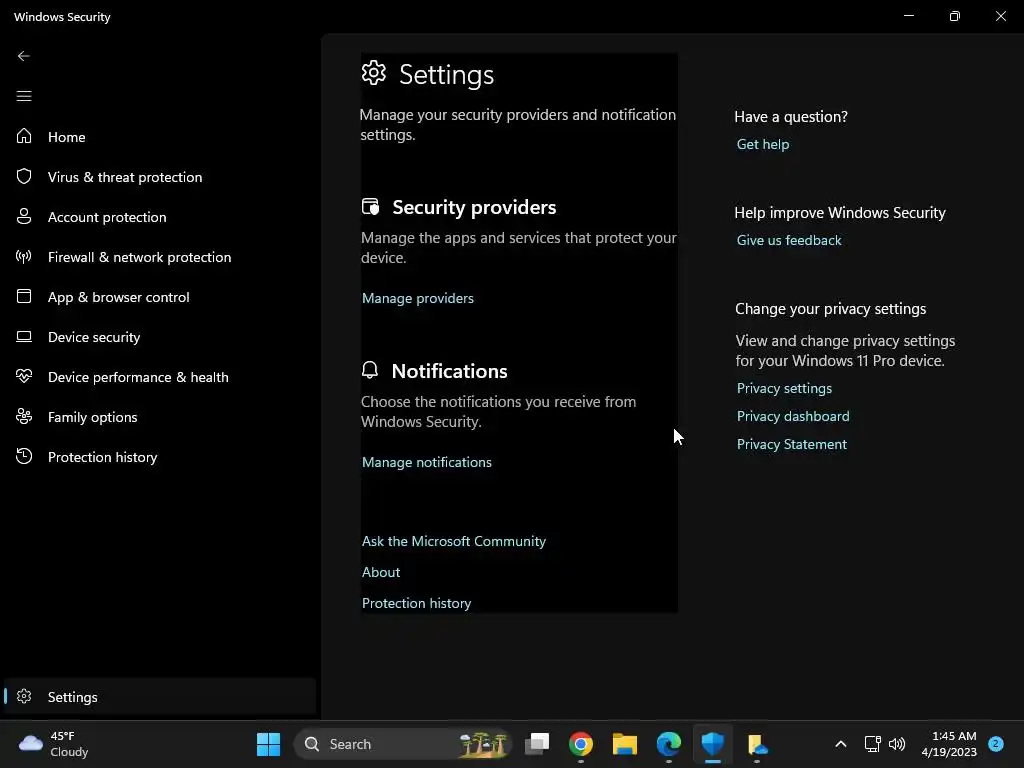Open Privacy dashboard link
This screenshot has height=768, width=1024.
(x=793, y=417)
